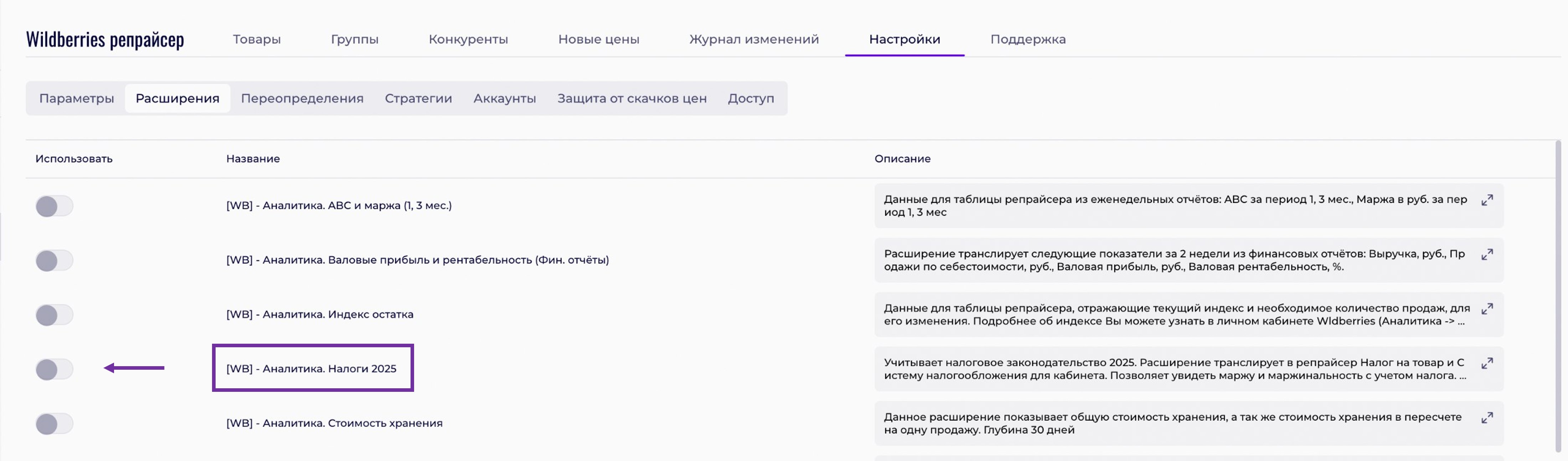Toggle the Индекс остатка extension
Image resolution: width=1568 pixels, height=461 pixels.
pyautogui.click(x=54, y=315)
